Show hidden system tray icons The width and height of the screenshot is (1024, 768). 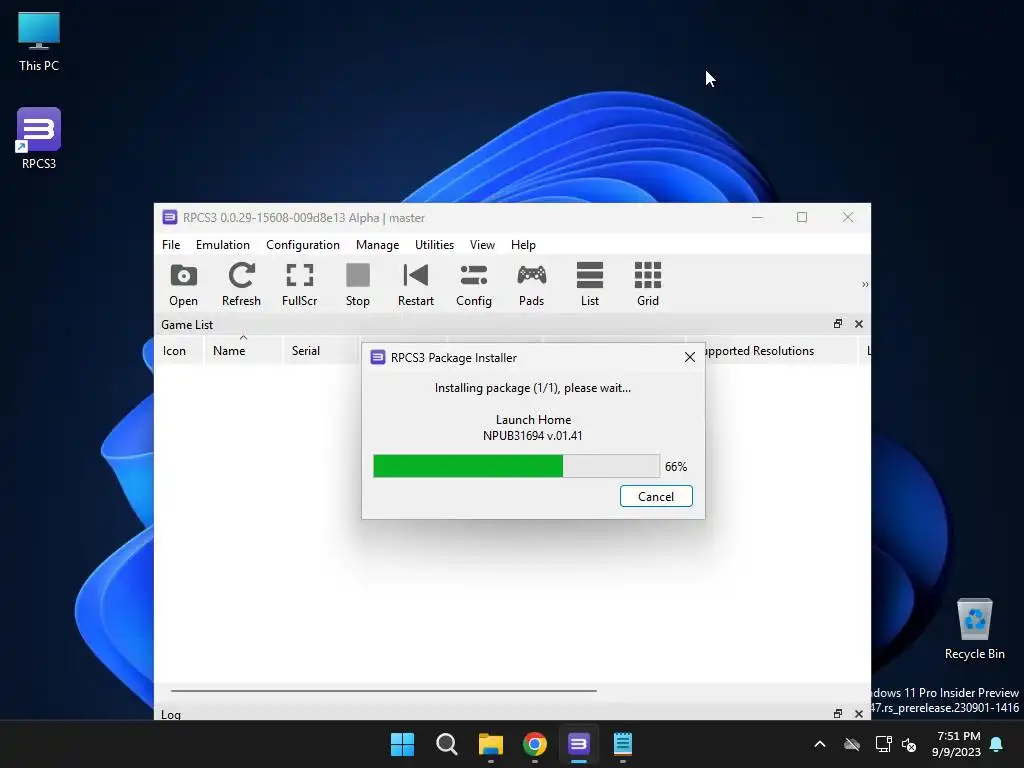pyautogui.click(x=820, y=744)
